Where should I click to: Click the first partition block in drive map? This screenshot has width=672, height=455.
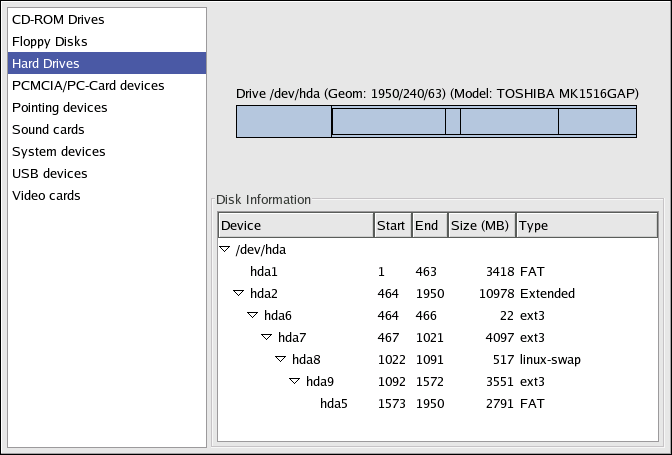tap(284, 122)
